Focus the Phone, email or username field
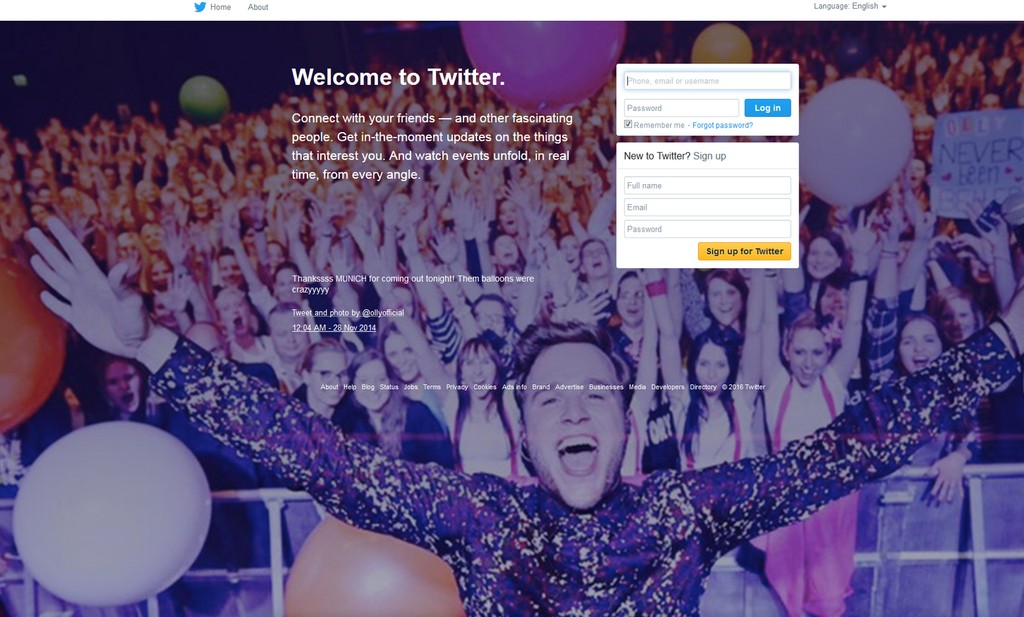This screenshot has height=617, width=1024. click(707, 81)
